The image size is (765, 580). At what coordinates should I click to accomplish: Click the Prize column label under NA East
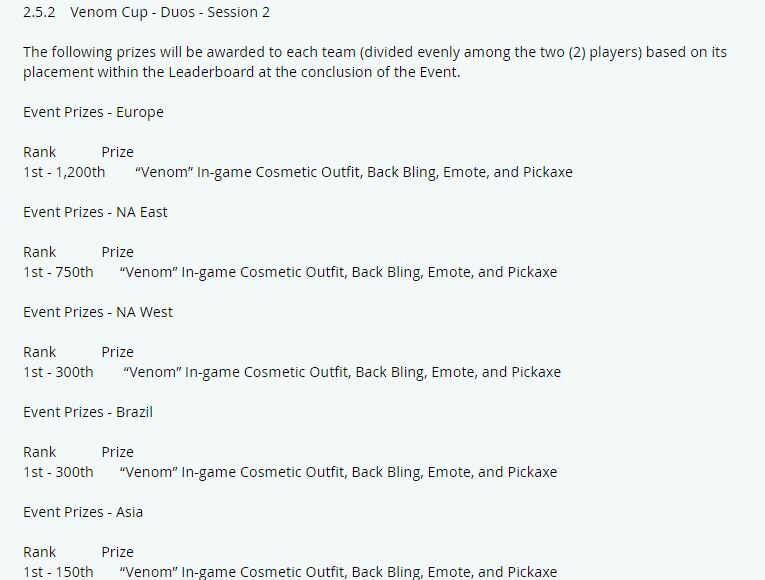pyautogui.click(x=118, y=252)
